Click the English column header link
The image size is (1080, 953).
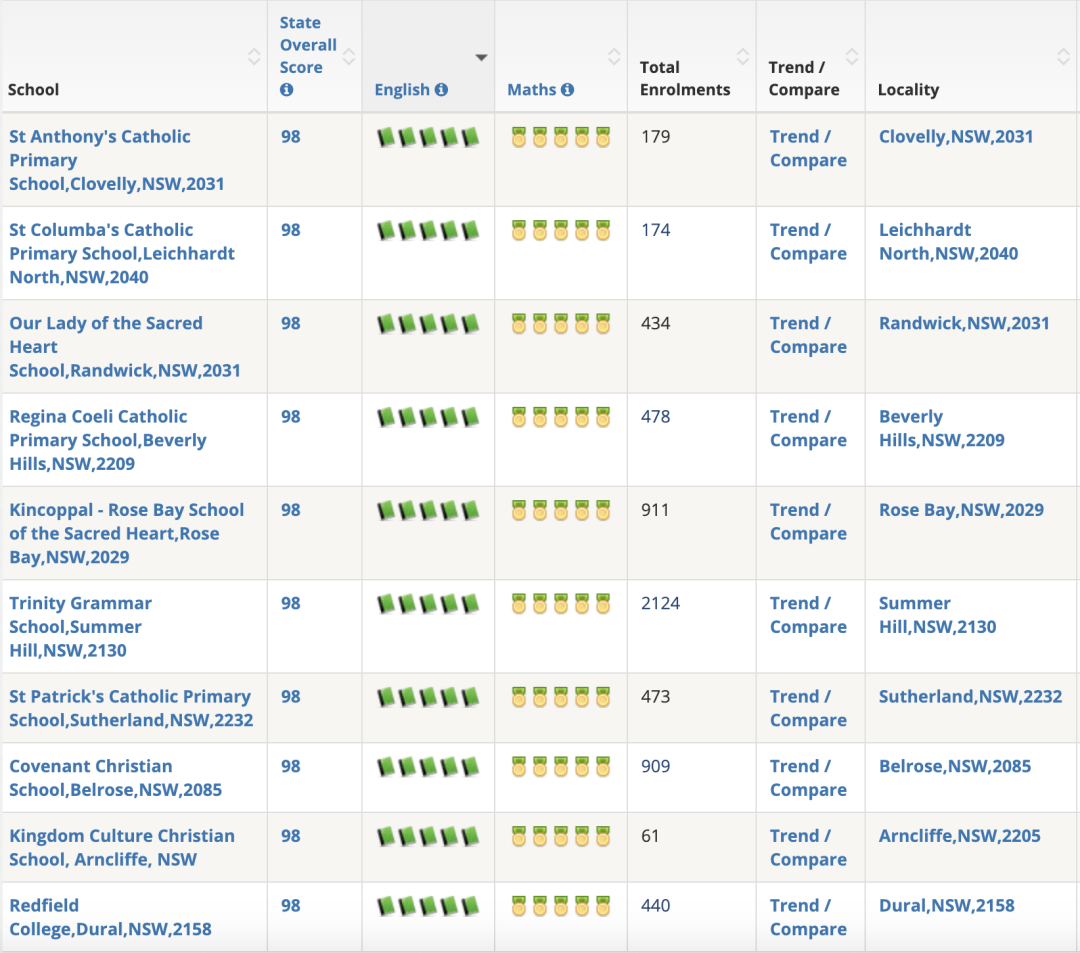point(402,90)
